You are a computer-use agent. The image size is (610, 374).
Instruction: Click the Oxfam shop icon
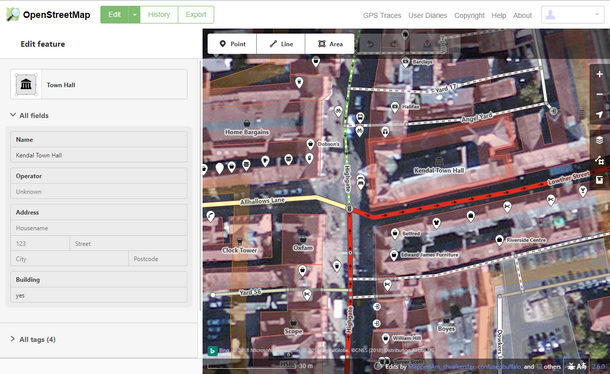pyautogui.click(x=303, y=239)
